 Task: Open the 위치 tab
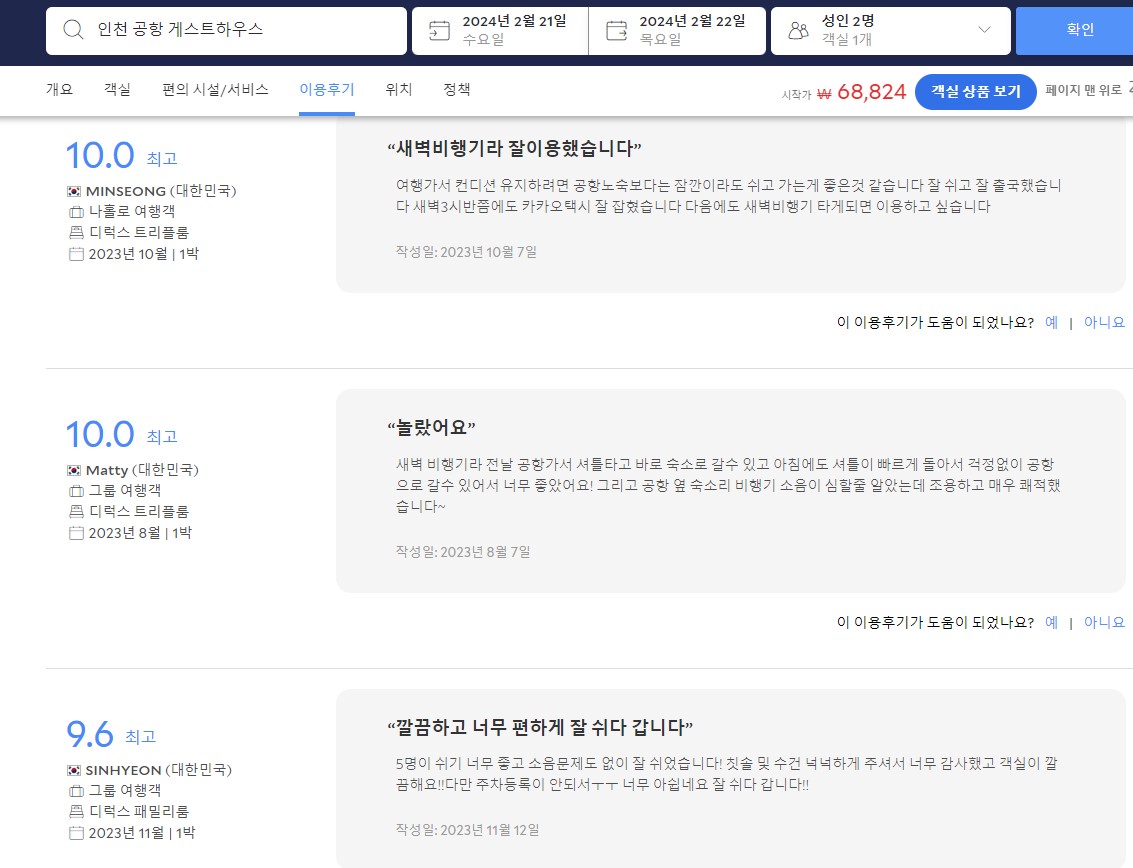397,89
